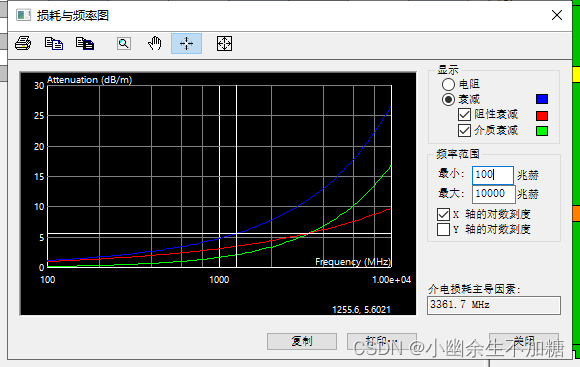Viewport: 580px width, 367px height.
Task: Click the second darker copy icon
Action: pos(85,43)
